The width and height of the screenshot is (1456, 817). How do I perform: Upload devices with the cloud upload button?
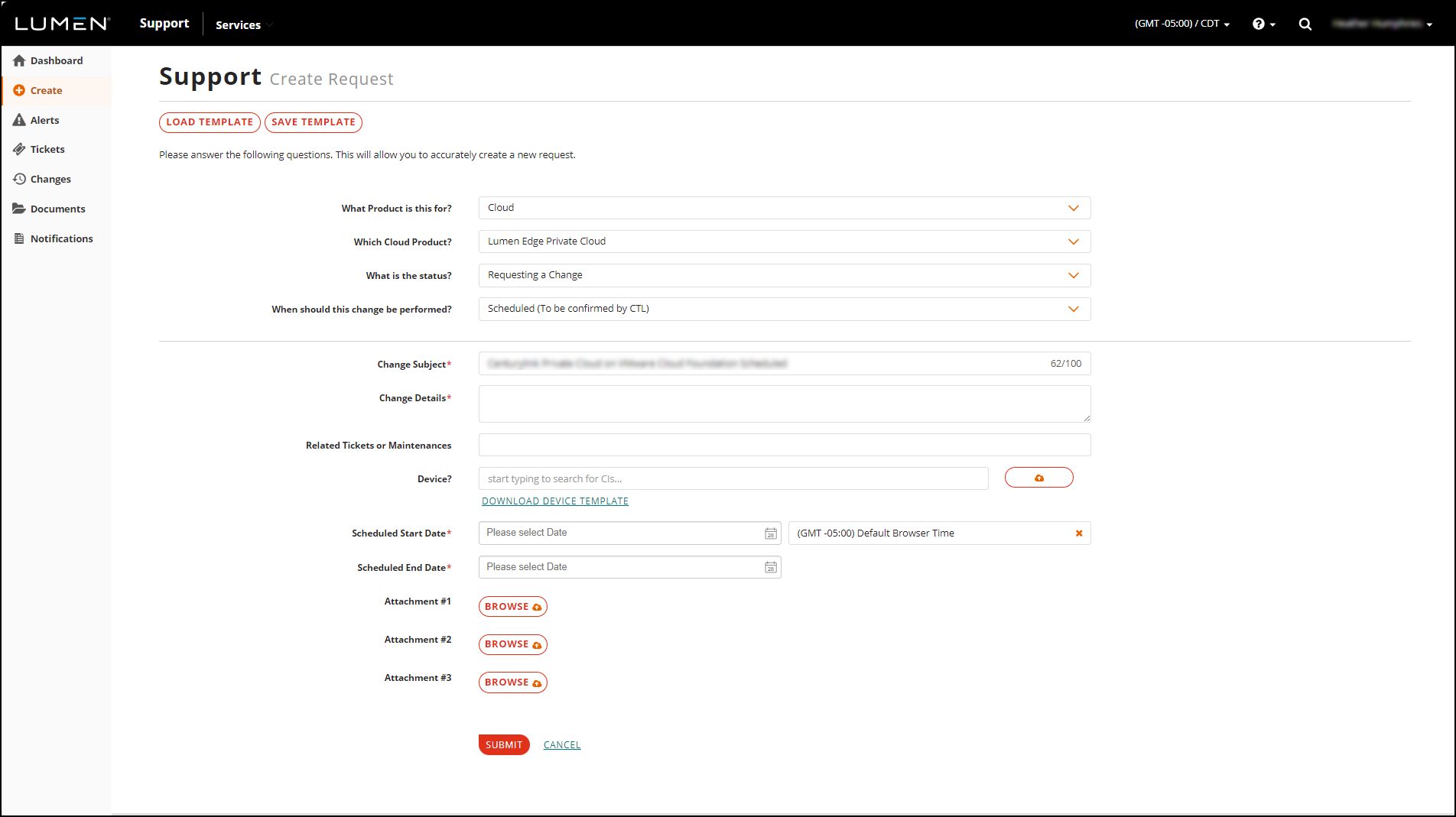coord(1038,477)
